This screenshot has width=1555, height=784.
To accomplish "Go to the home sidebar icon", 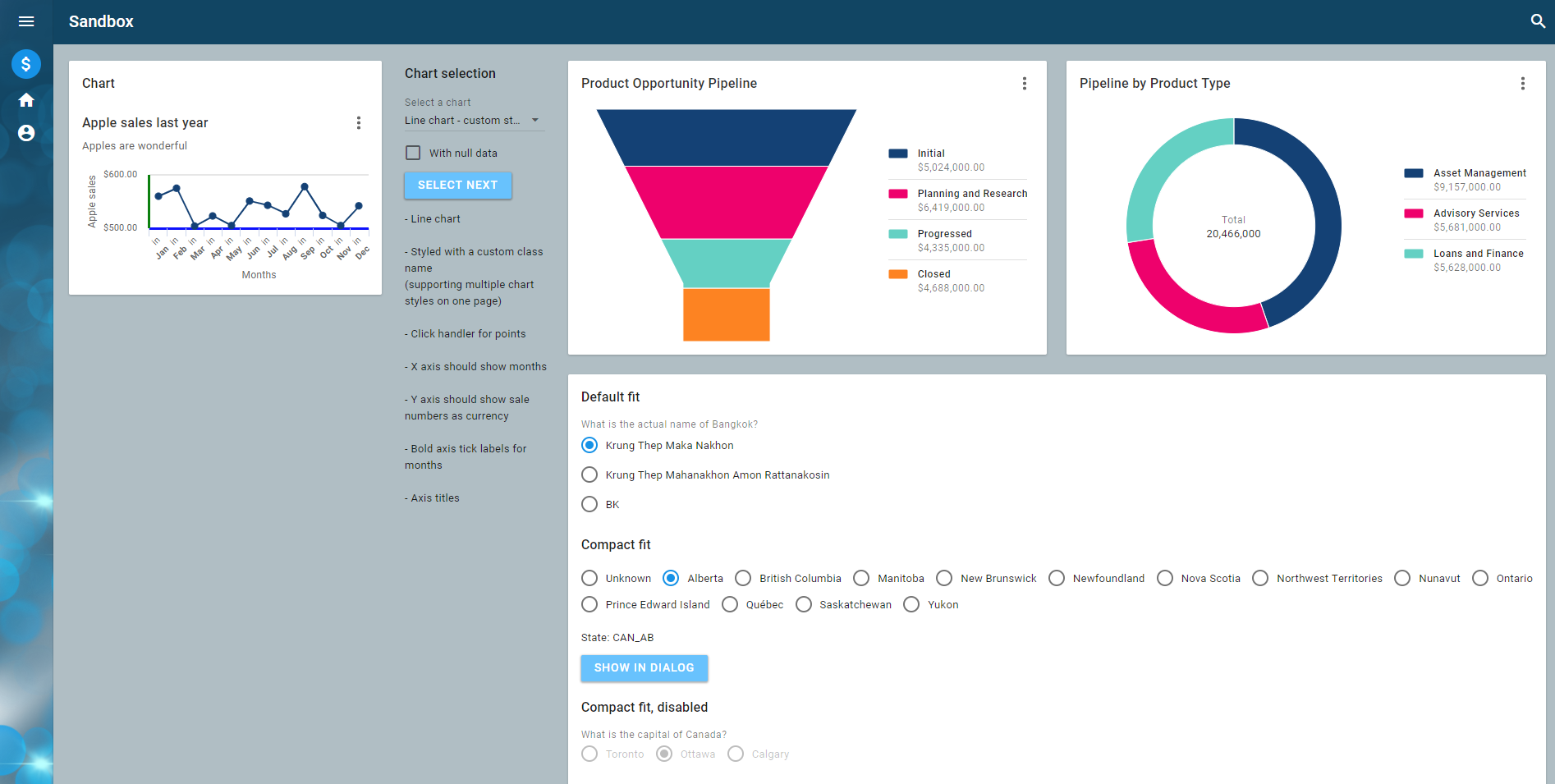I will pos(26,100).
